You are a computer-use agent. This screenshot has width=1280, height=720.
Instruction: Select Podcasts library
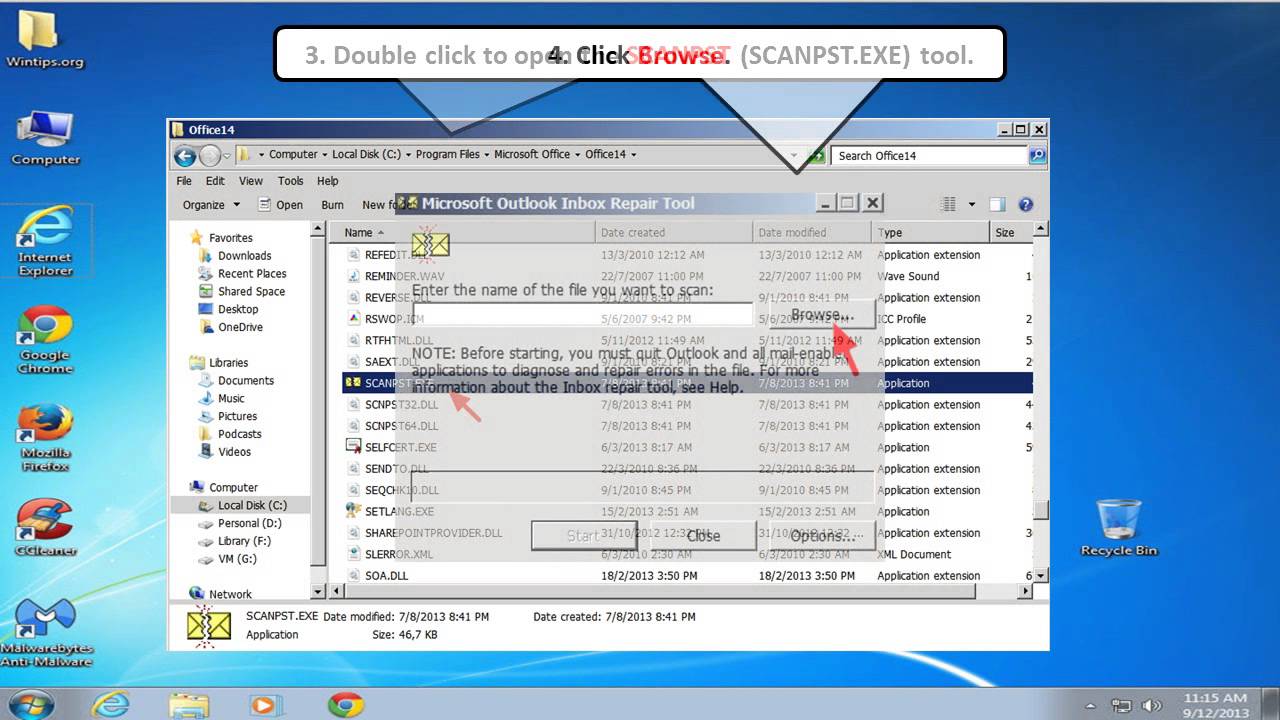click(239, 435)
